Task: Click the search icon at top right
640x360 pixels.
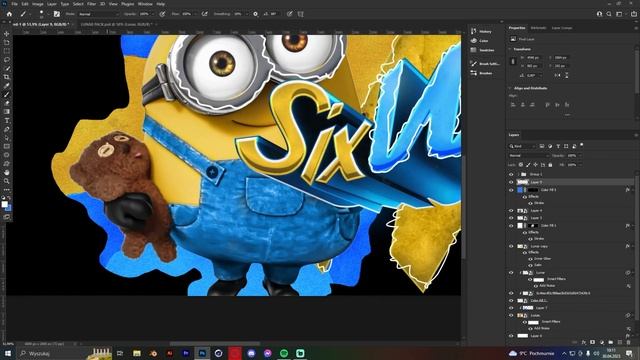Action: 609,14
